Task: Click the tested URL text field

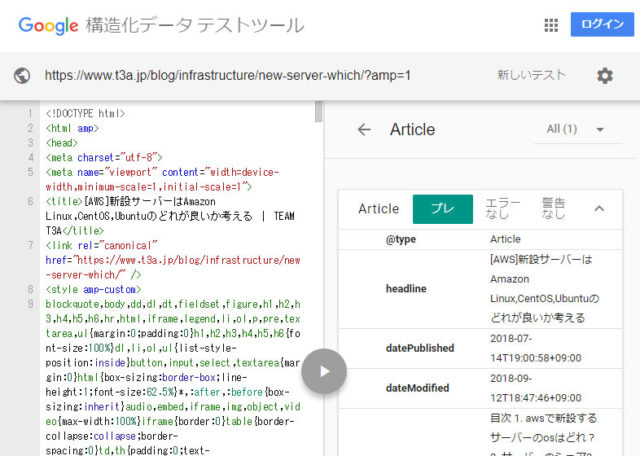Action: click(227, 76)
